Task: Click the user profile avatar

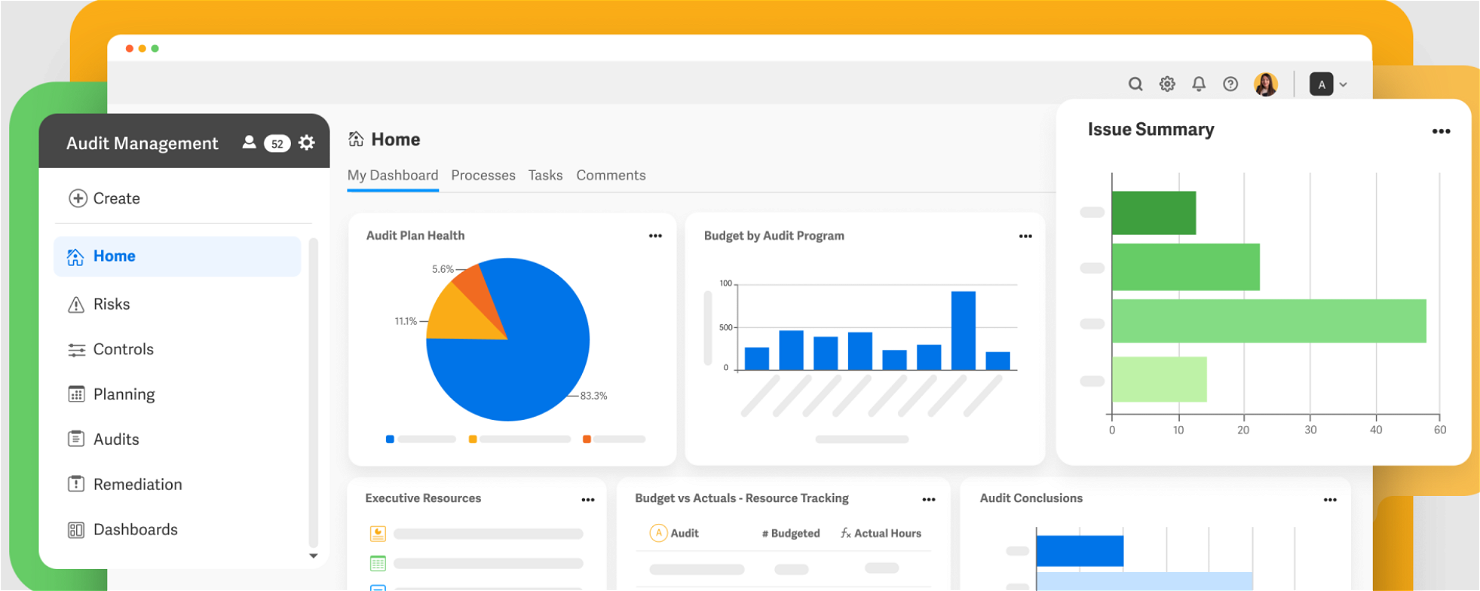Action: point(1265,84)
